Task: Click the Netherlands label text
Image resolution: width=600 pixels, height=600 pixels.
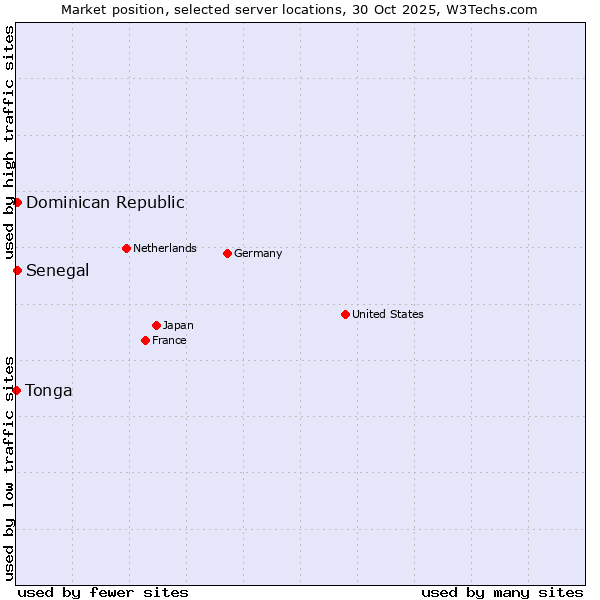Action: (x=164, y=248)
